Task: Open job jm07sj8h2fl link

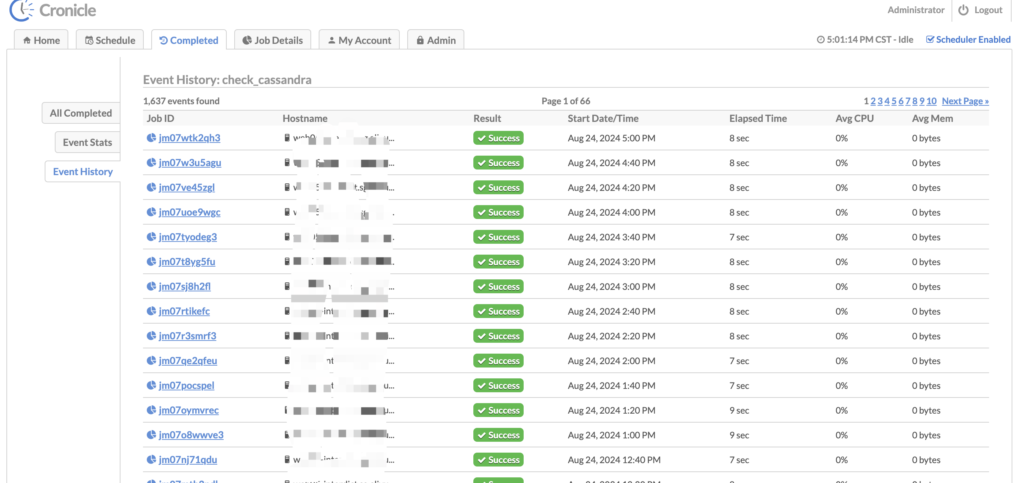Action: 185,287
